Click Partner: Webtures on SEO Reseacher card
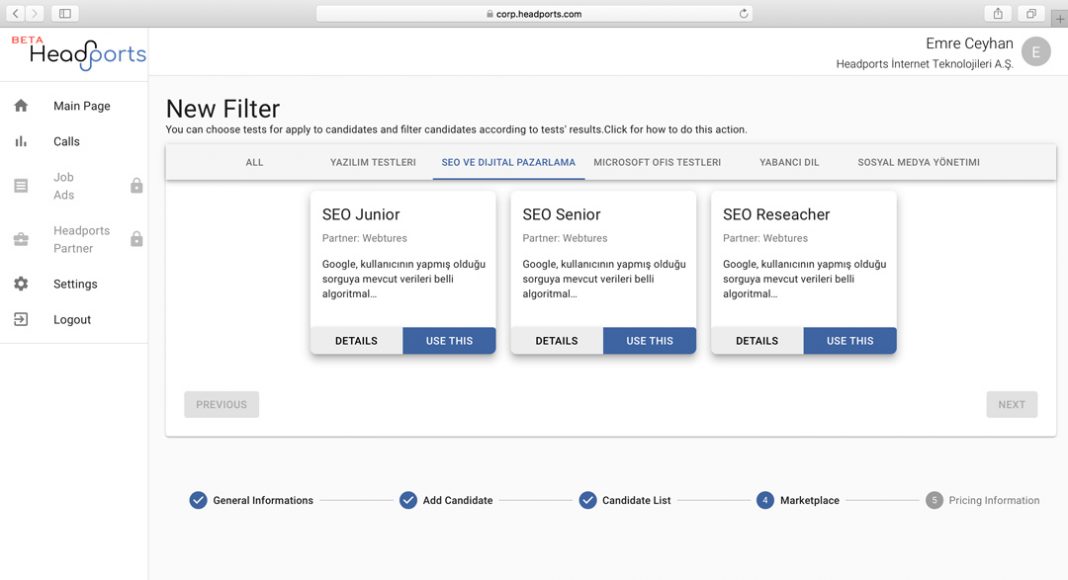Image resolution: width=1068 pixels, height=580 pixels. click(x=765, y=238)
